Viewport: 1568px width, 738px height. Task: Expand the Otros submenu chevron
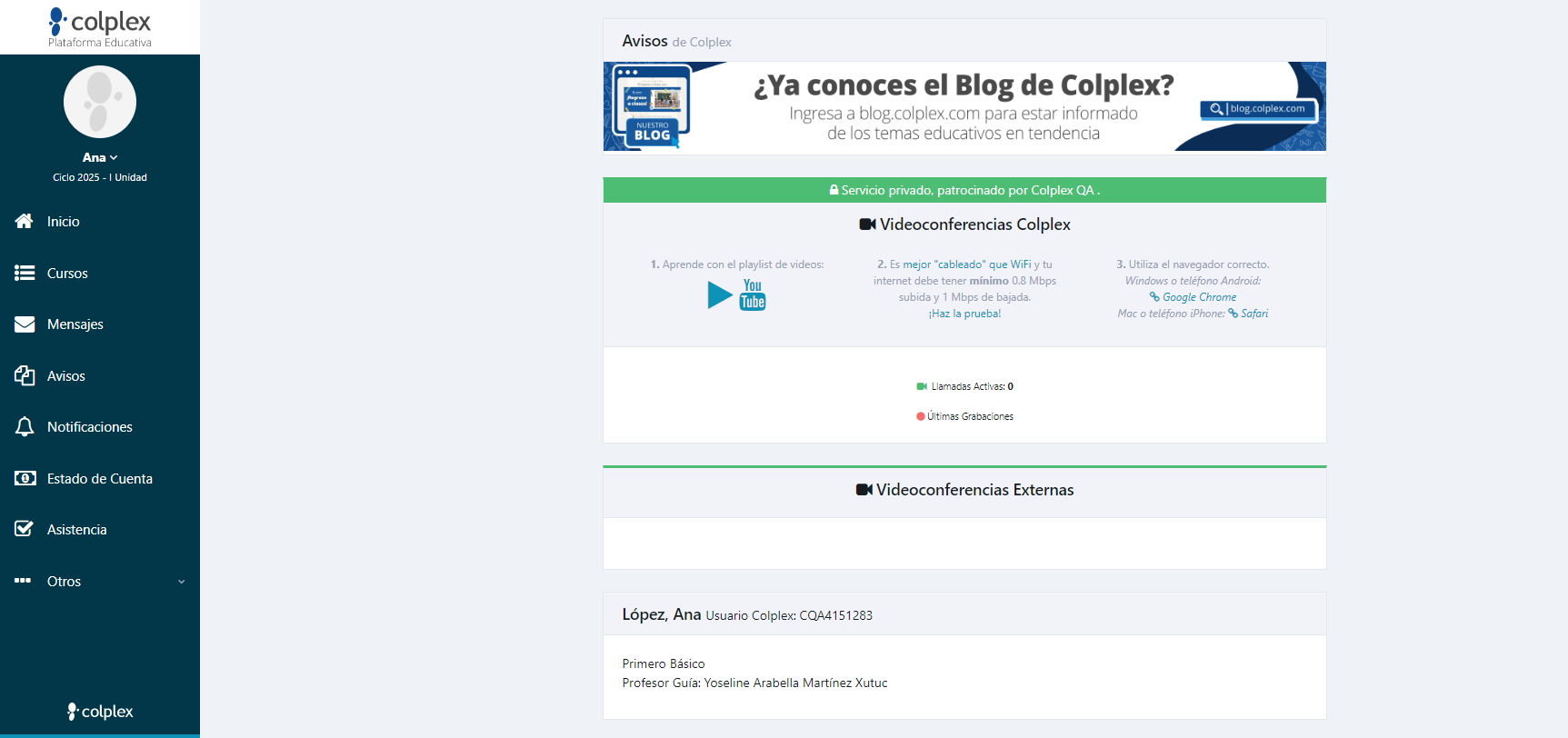[x=182, y=582]
